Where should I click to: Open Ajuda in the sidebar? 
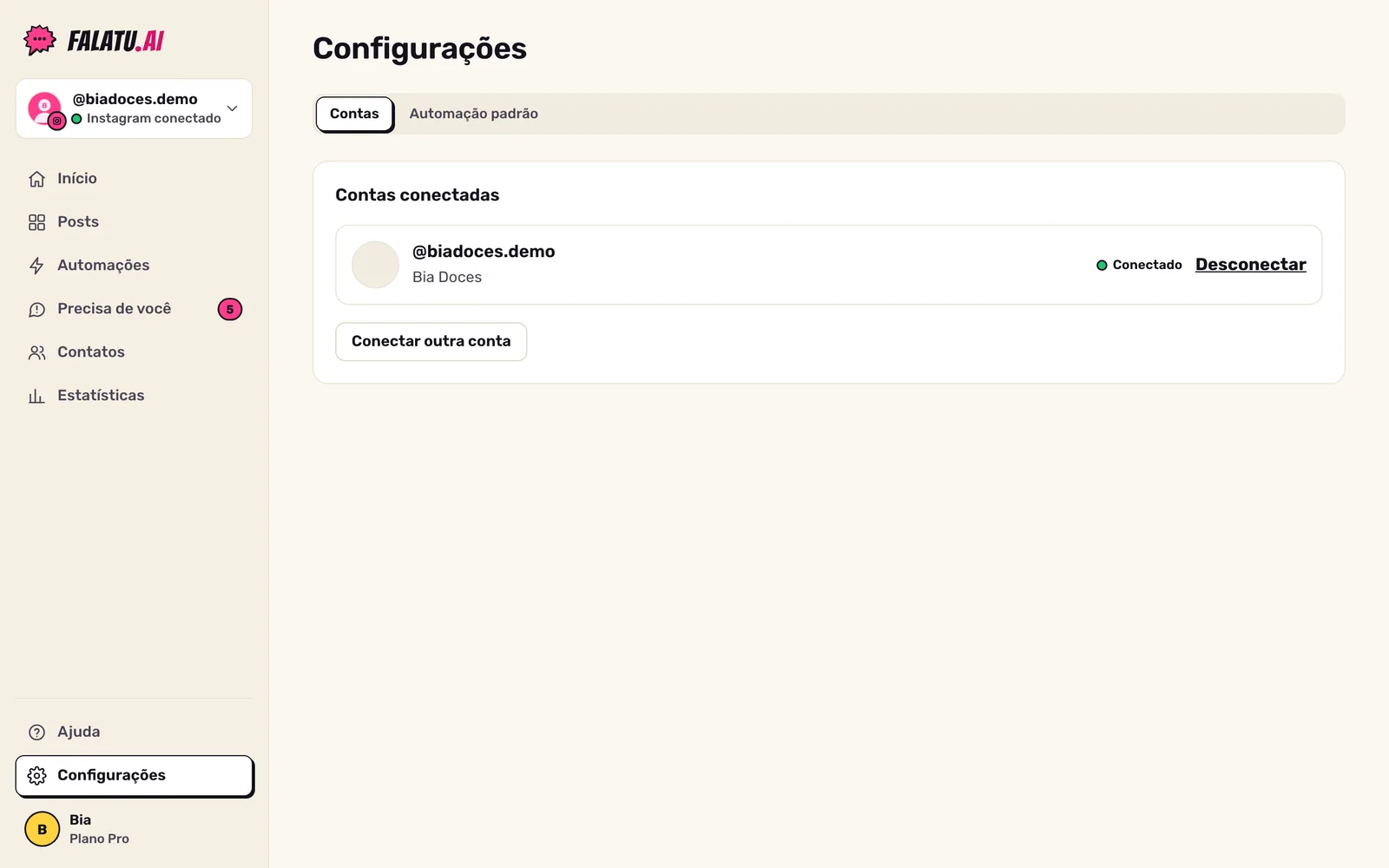[135, 732]
